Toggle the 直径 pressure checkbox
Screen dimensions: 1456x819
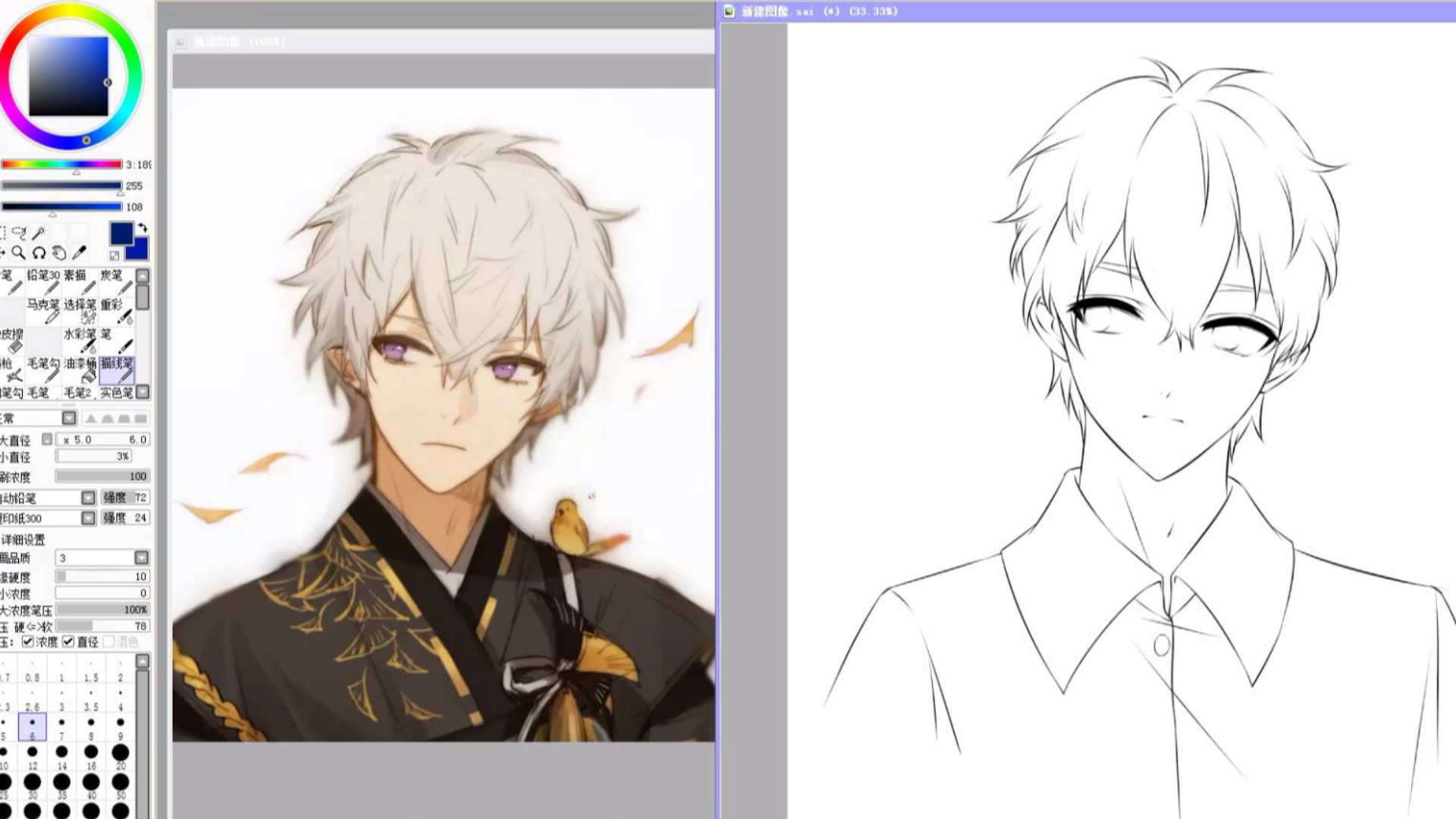point(68,642)
